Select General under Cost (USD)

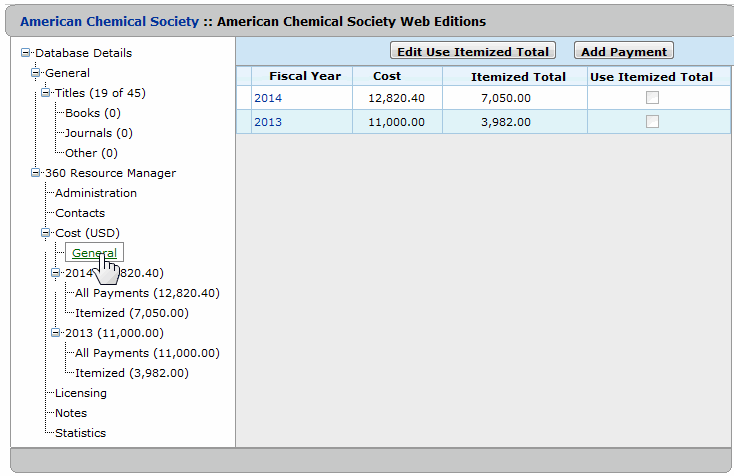[x=93, y=253]
